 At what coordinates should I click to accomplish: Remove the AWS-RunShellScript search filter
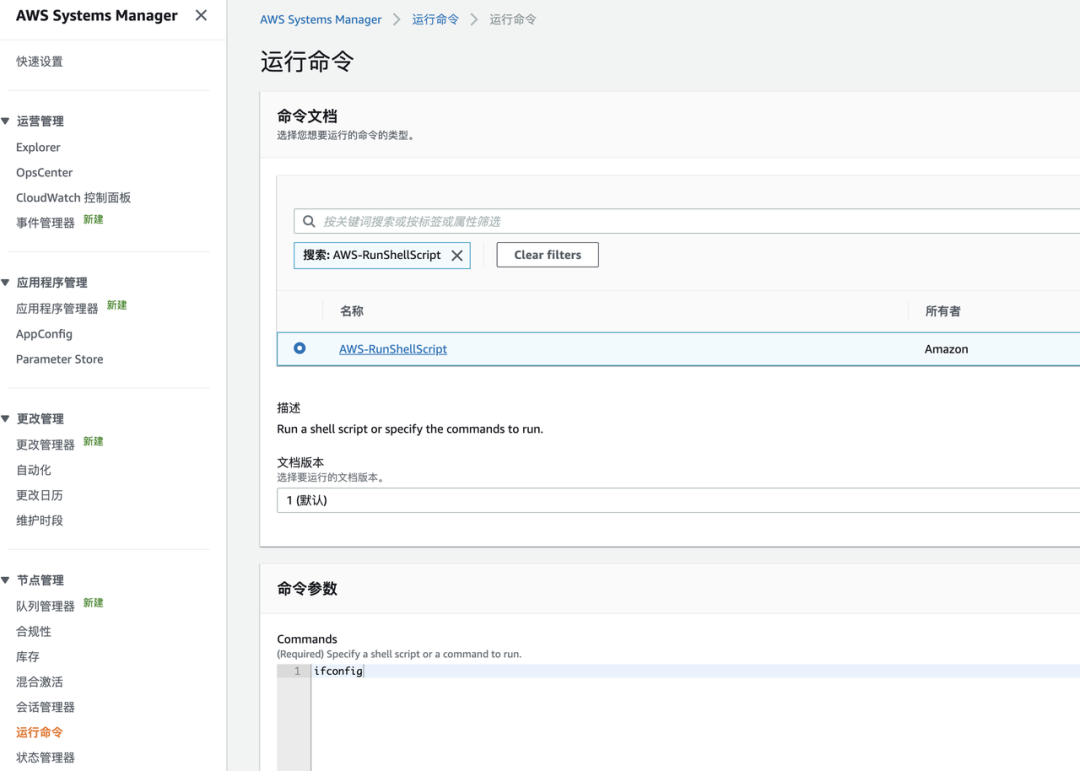pos(457,256)
